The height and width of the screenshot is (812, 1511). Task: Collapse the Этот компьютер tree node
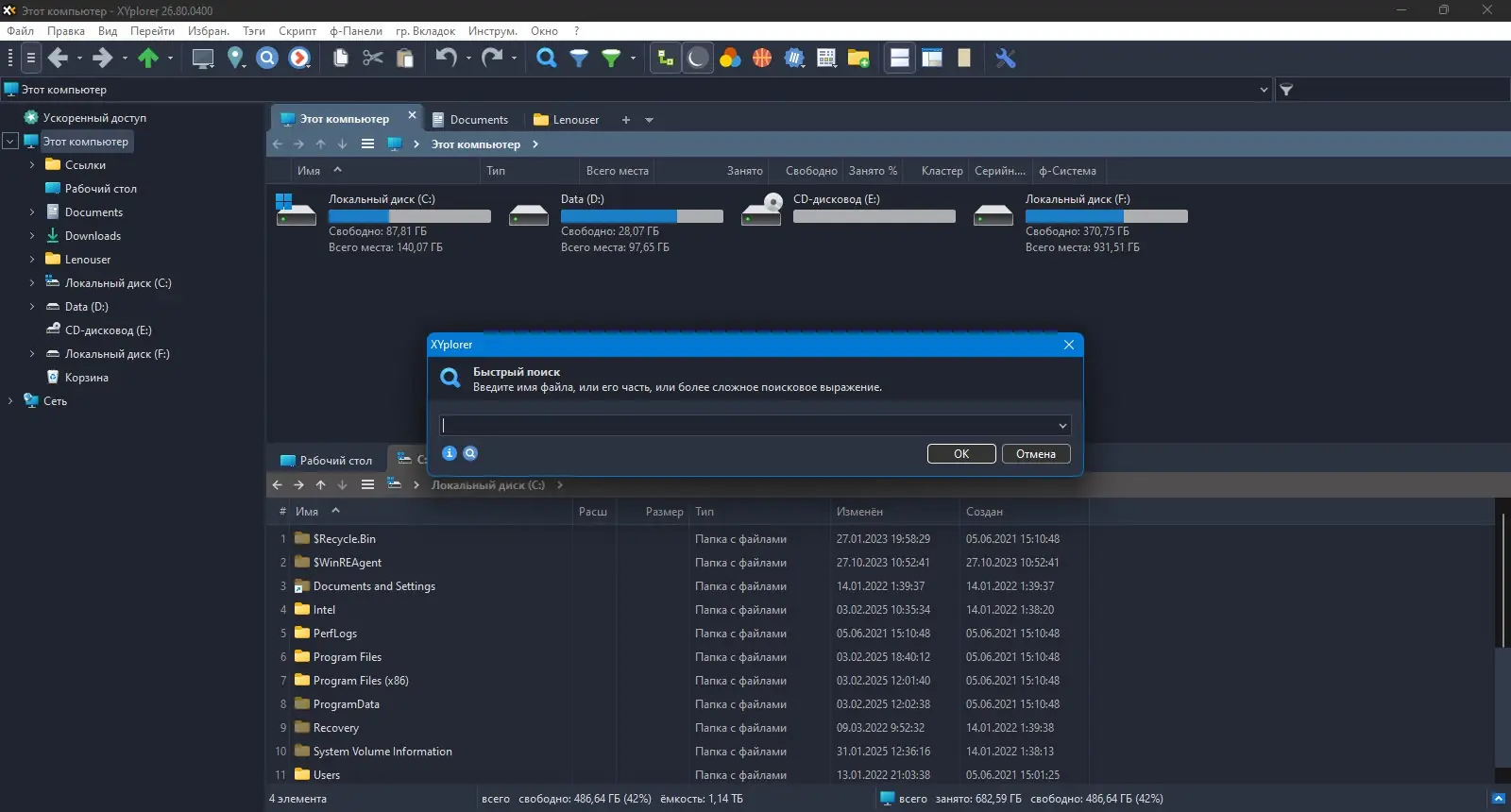click(x=10, y=142)
